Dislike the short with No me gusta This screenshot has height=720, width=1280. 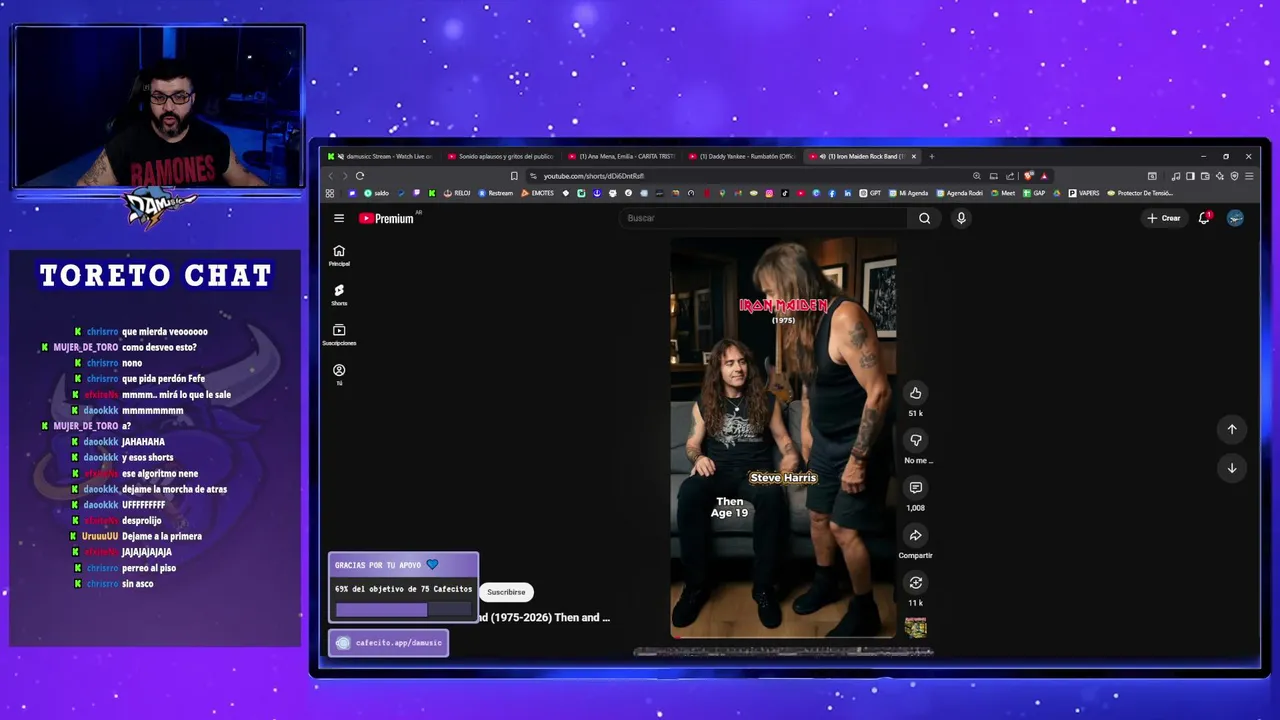coord(915,440)
